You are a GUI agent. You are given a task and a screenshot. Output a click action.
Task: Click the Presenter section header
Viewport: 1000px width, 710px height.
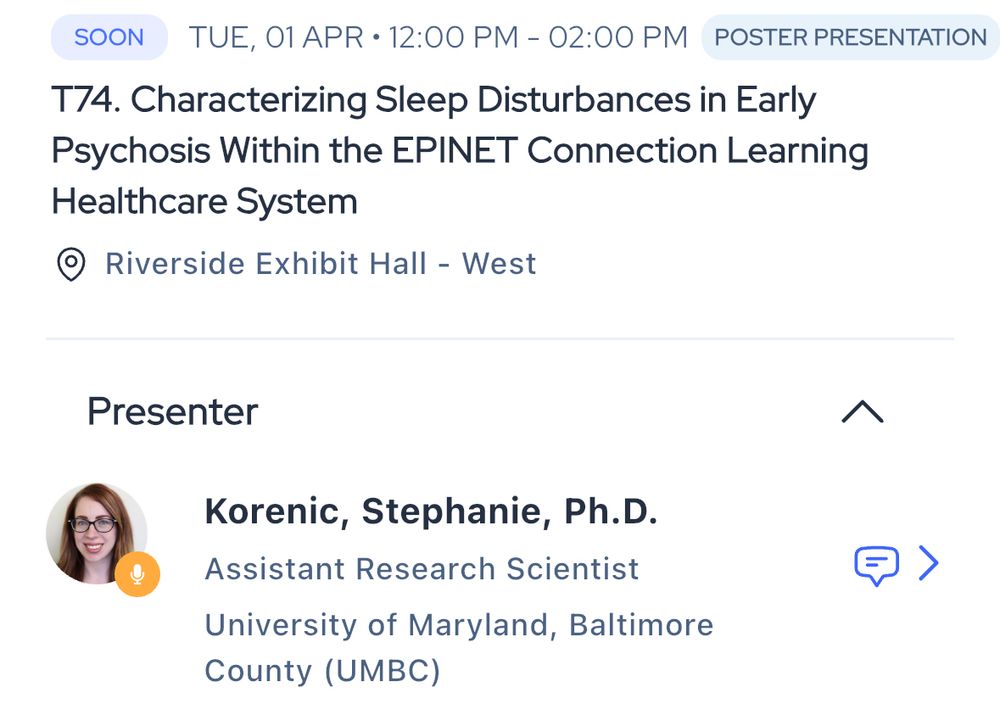[172, 411]
